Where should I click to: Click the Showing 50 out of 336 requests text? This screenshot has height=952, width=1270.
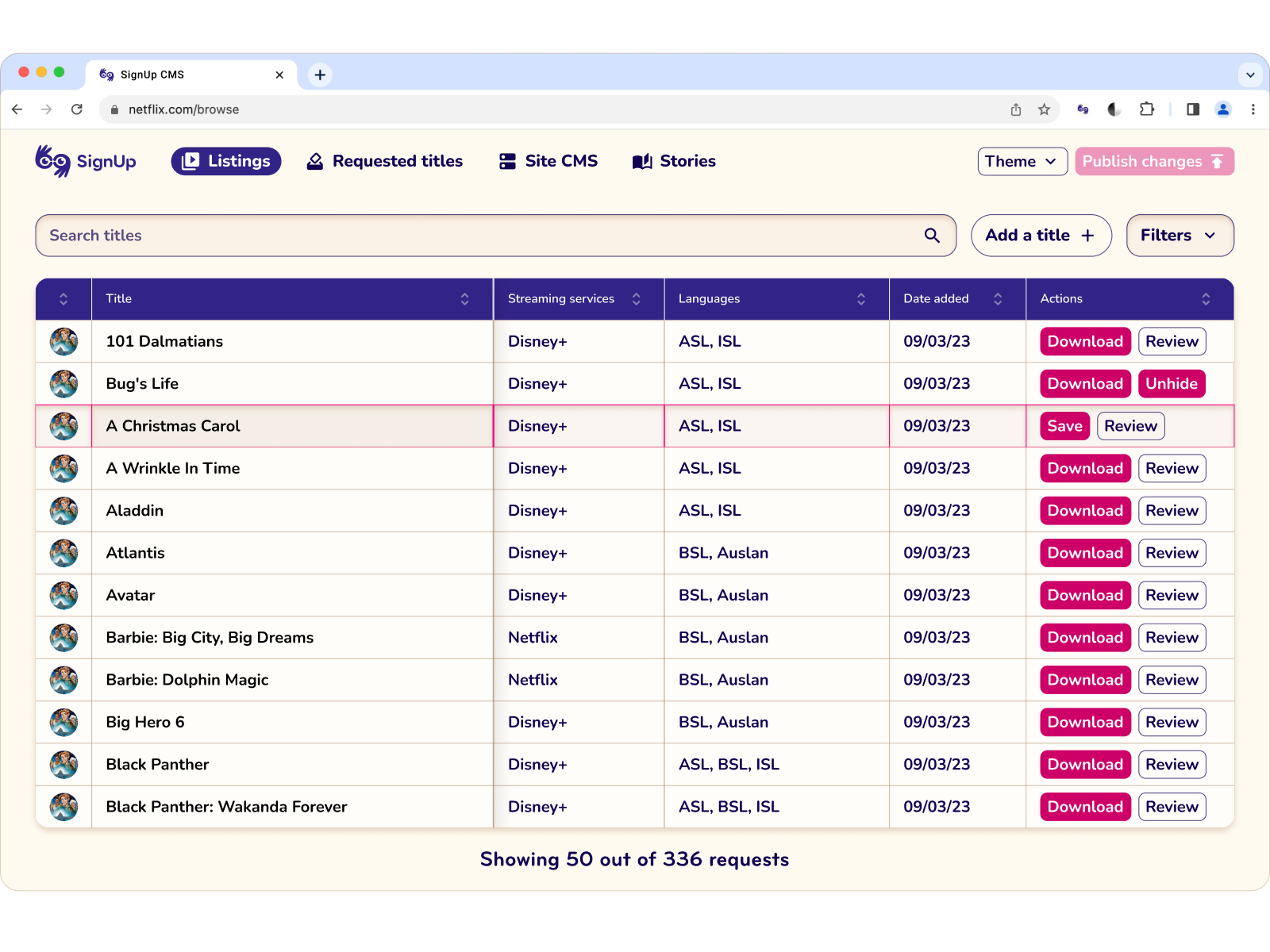[635, 860]
